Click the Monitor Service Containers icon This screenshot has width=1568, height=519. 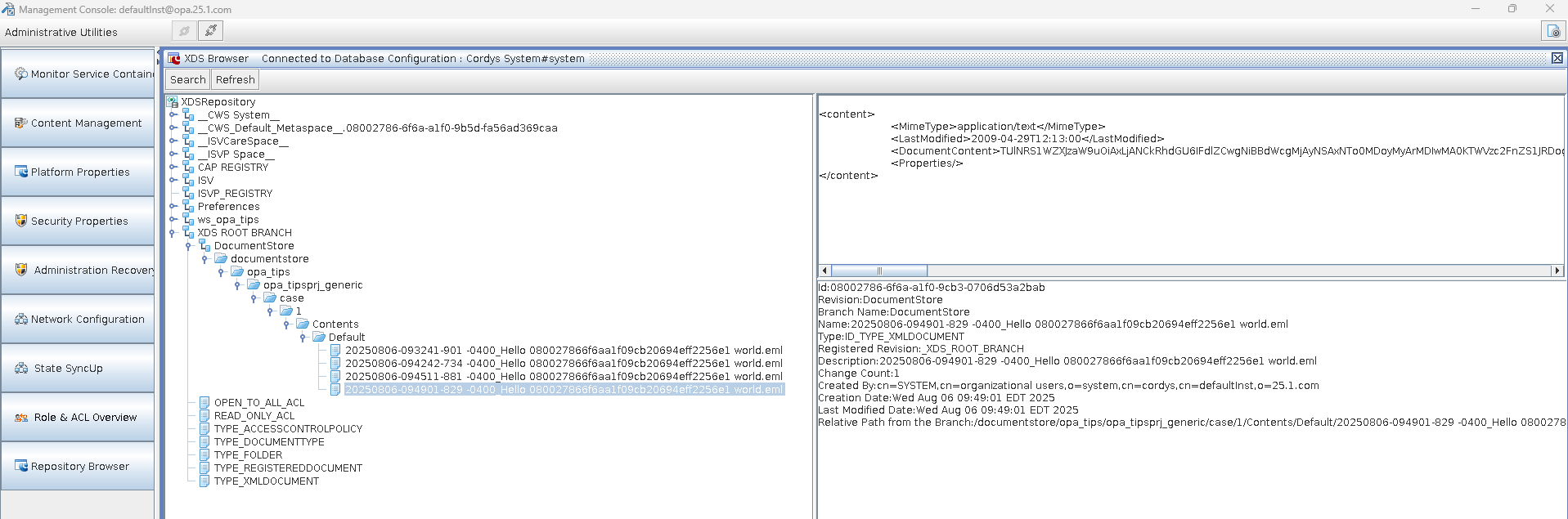(x=21, y=74)
